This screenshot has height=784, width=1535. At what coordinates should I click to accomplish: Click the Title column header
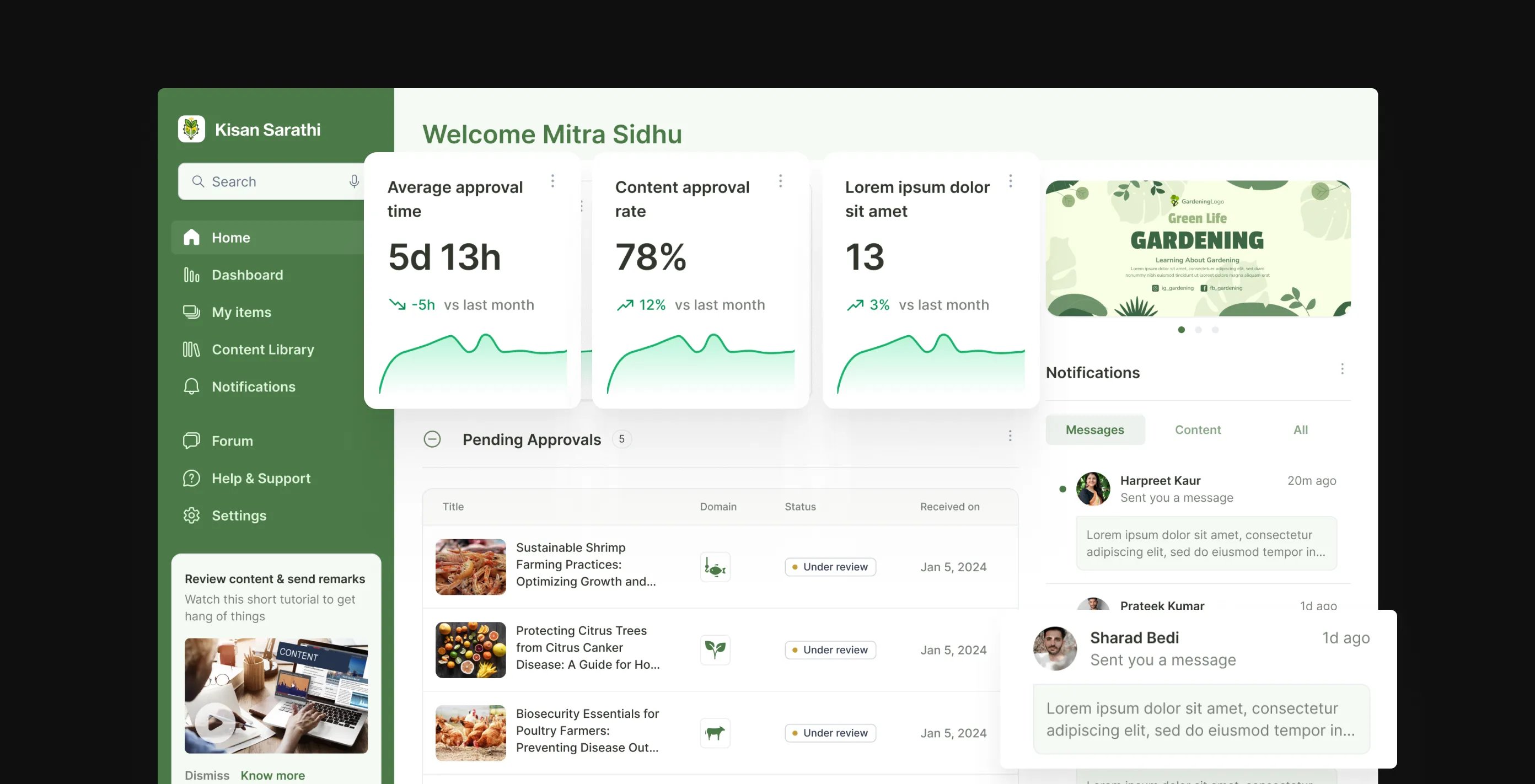[x=453, y=506]
